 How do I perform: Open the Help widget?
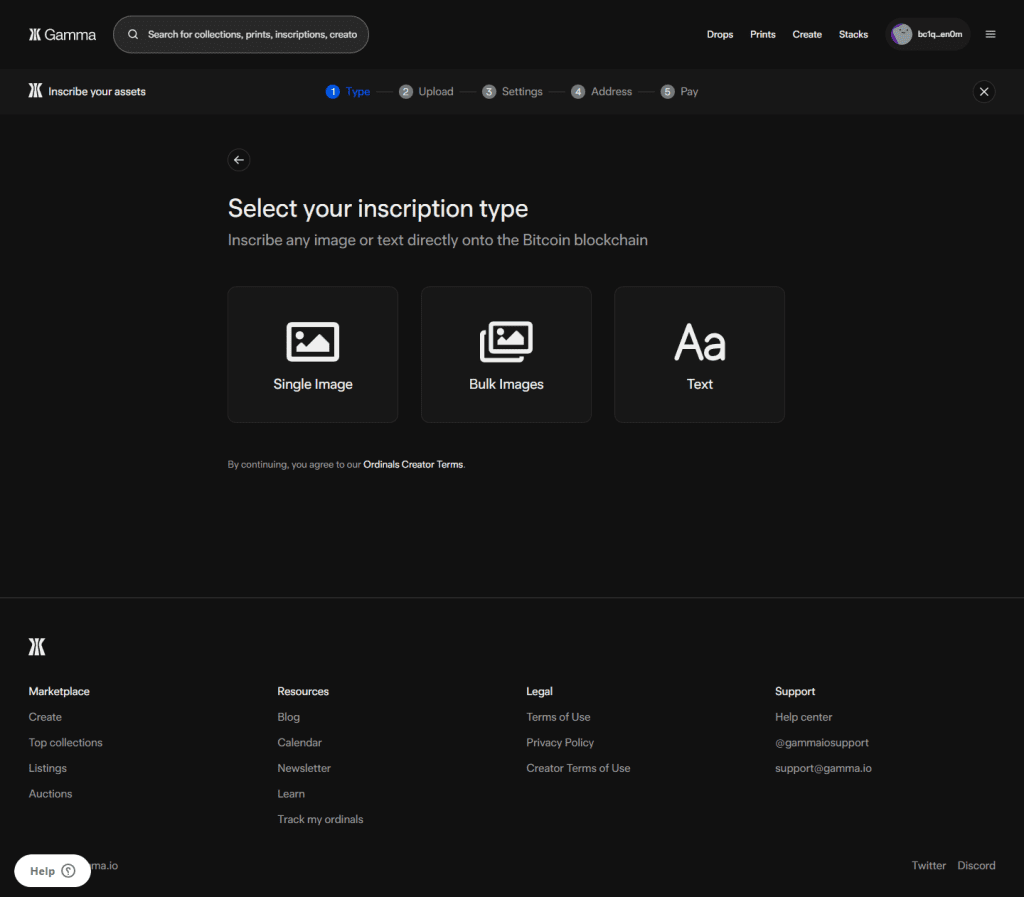coord(52,871)
